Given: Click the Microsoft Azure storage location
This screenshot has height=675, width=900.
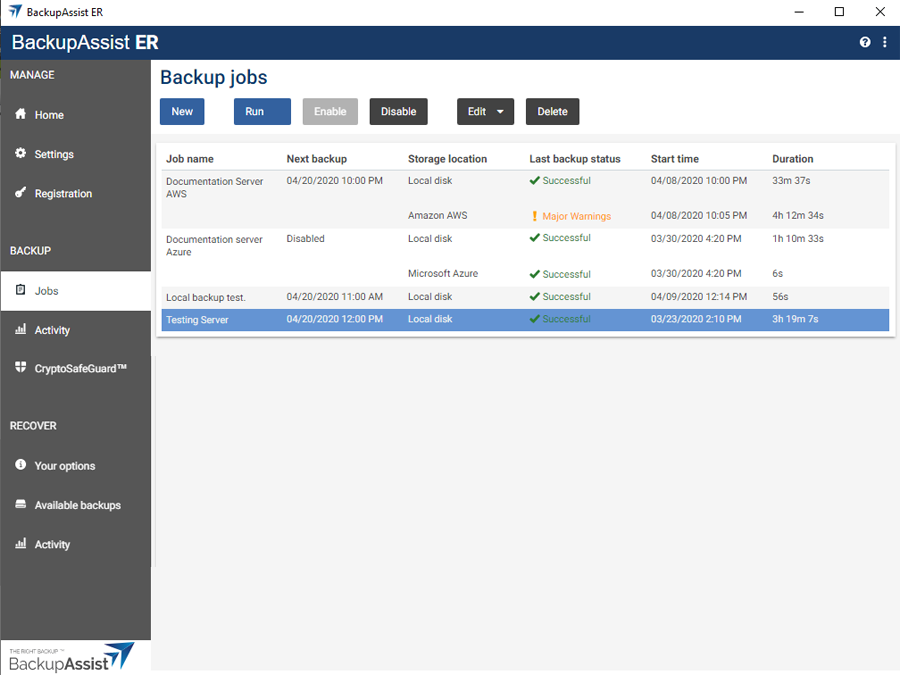Looking at the screenshot, I should click(443, 274).
